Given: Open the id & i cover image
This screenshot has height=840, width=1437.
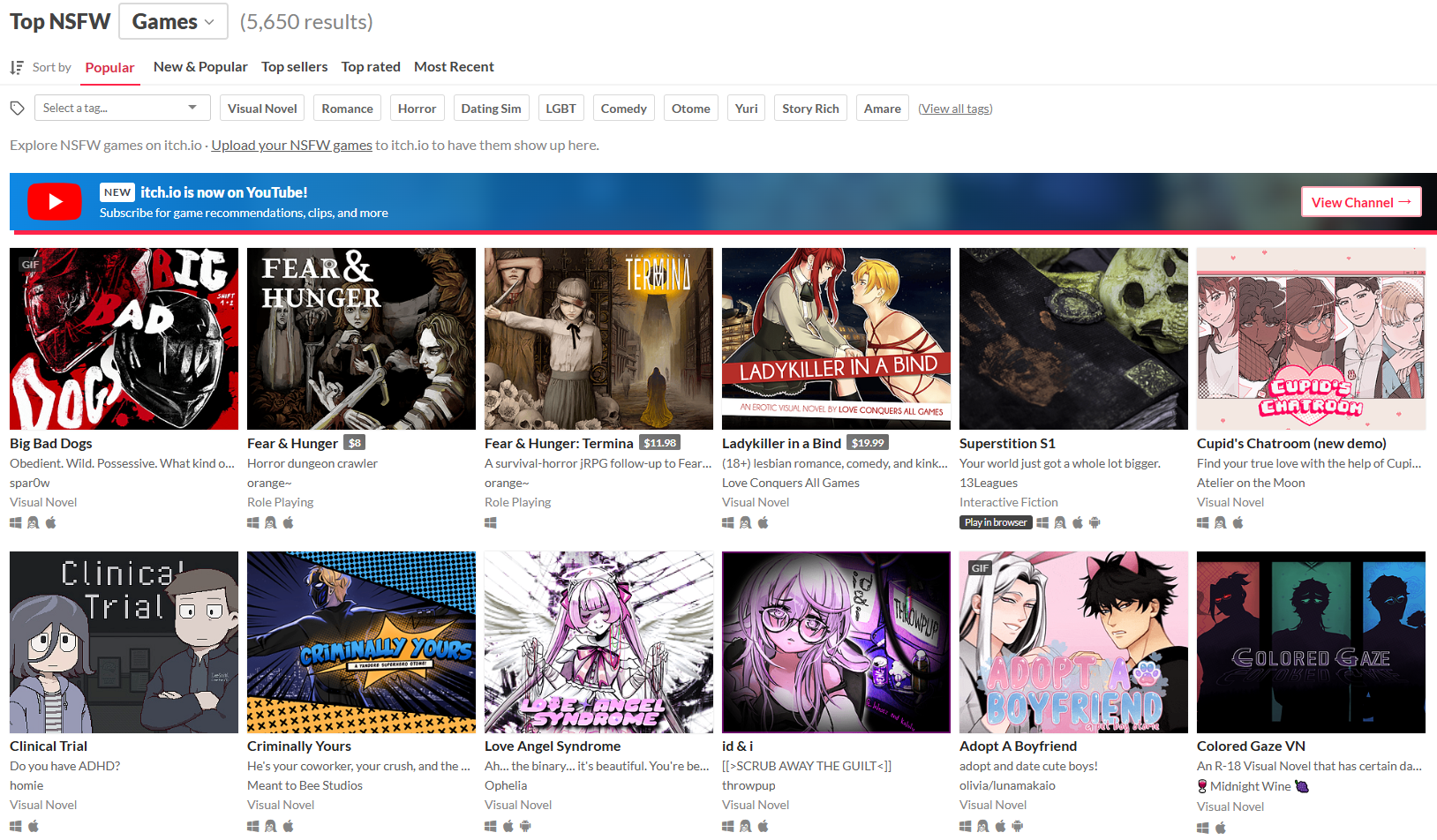Looking at the screenshot, I should [836, 642].
